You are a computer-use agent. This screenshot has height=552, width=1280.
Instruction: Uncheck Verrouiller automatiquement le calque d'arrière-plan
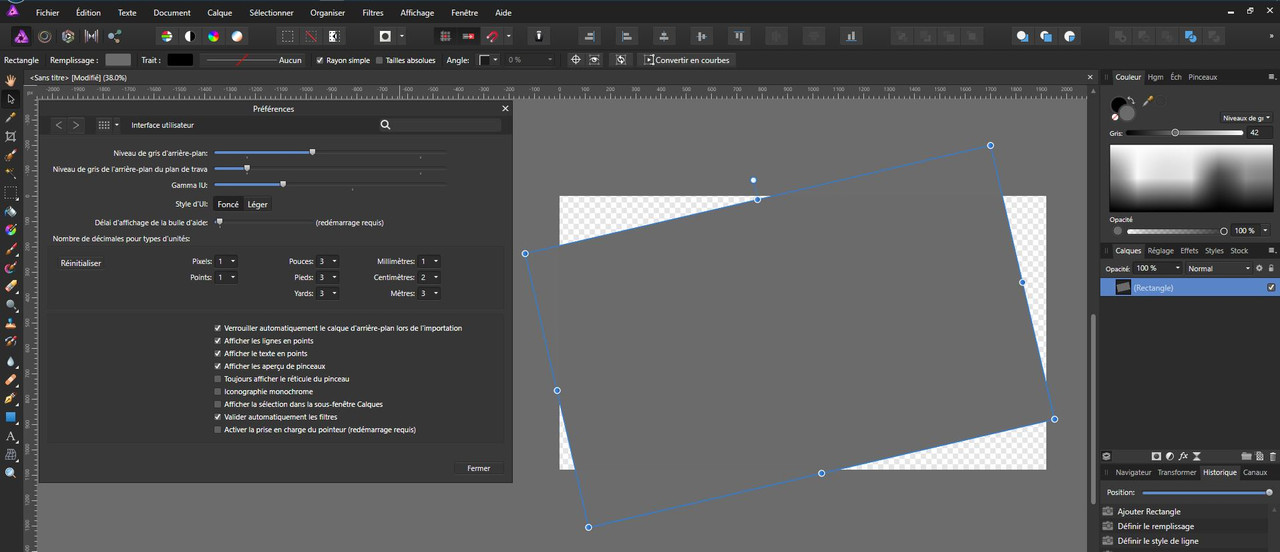coord(218,328)
